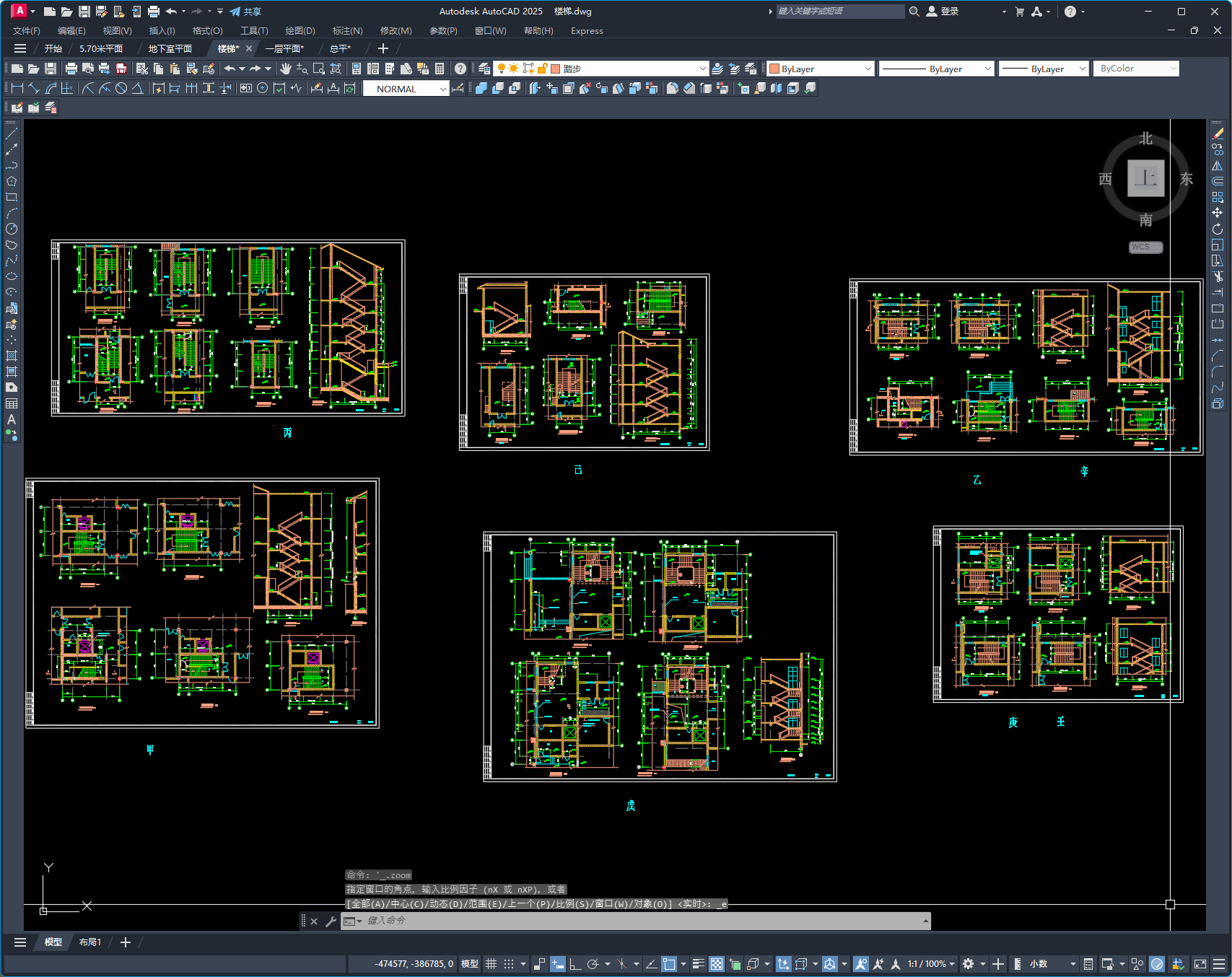Toggle Clean Screen in the status bar

(1200, 964)
